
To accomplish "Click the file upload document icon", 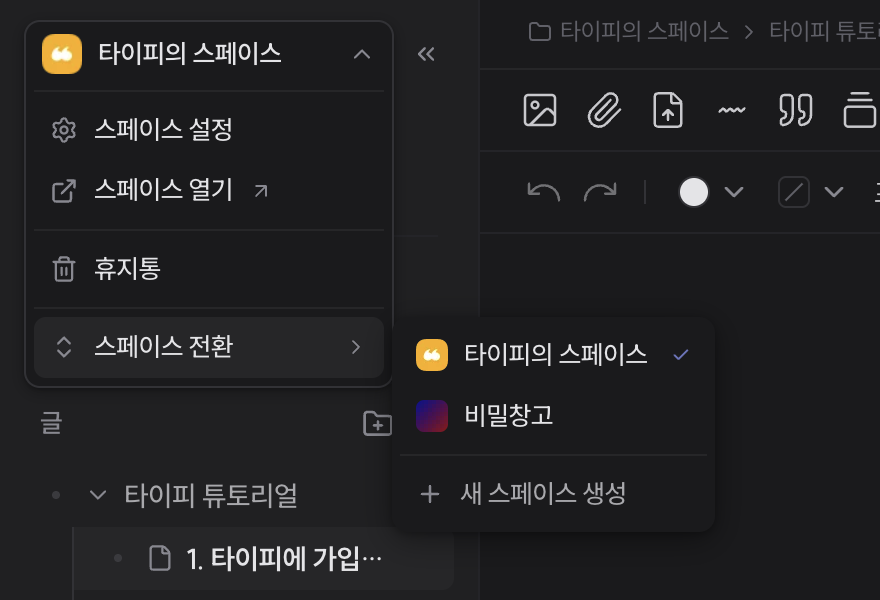I will [668, 110].
